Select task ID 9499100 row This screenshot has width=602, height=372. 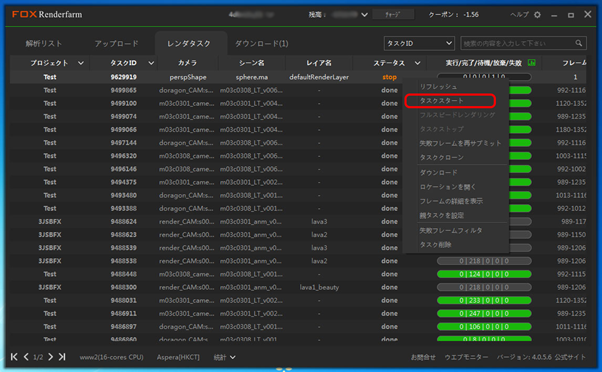298,103
